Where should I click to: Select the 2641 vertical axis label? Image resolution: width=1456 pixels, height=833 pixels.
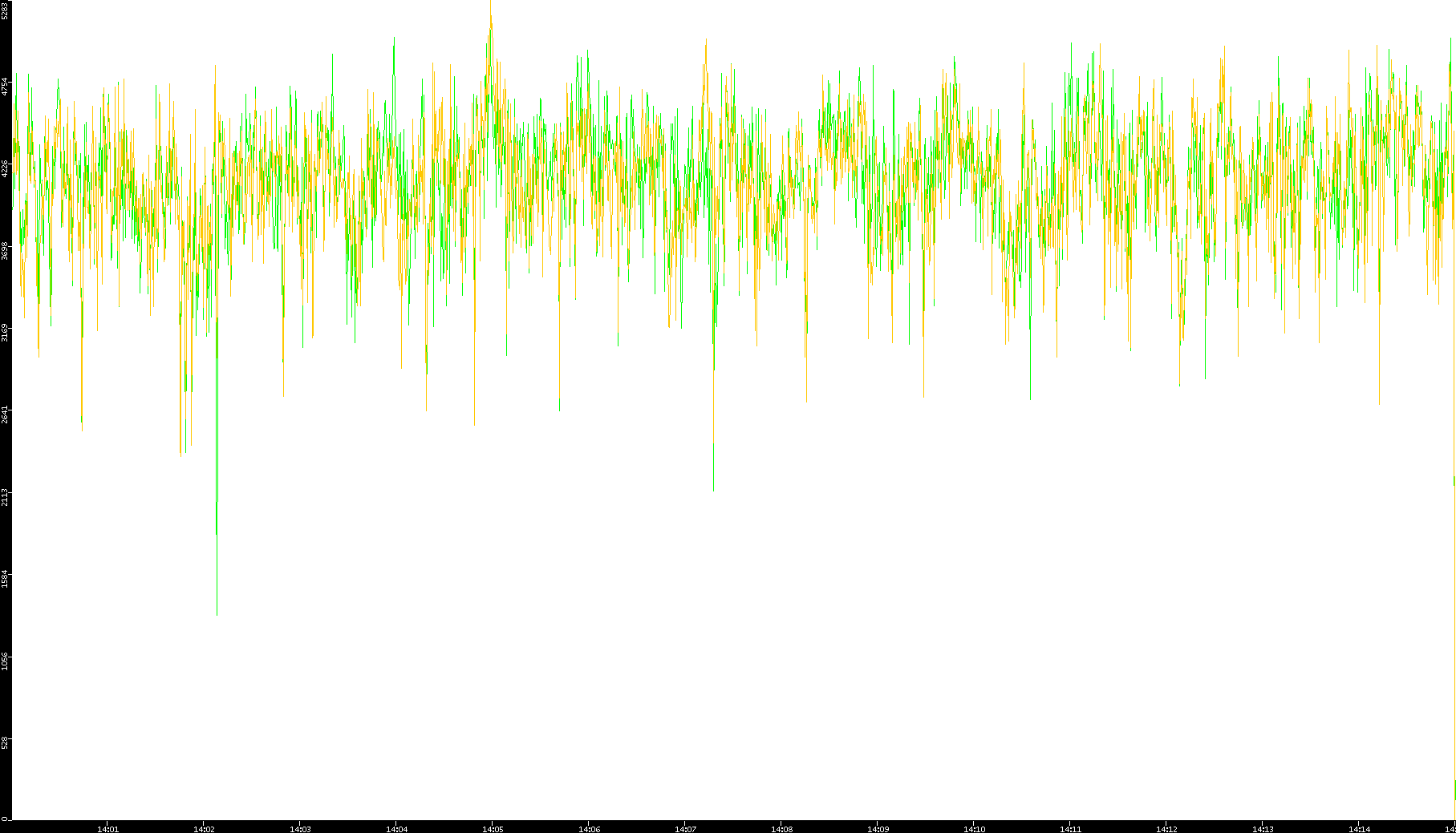click(5, 414)
